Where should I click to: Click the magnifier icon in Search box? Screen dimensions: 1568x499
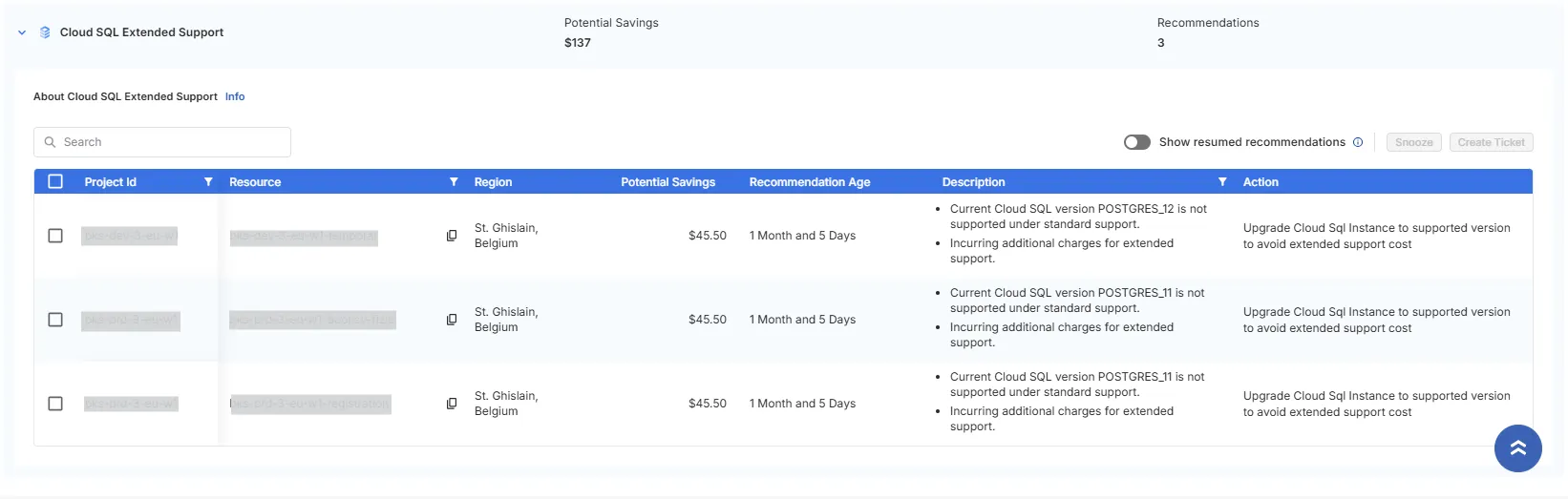pos(50,142)
